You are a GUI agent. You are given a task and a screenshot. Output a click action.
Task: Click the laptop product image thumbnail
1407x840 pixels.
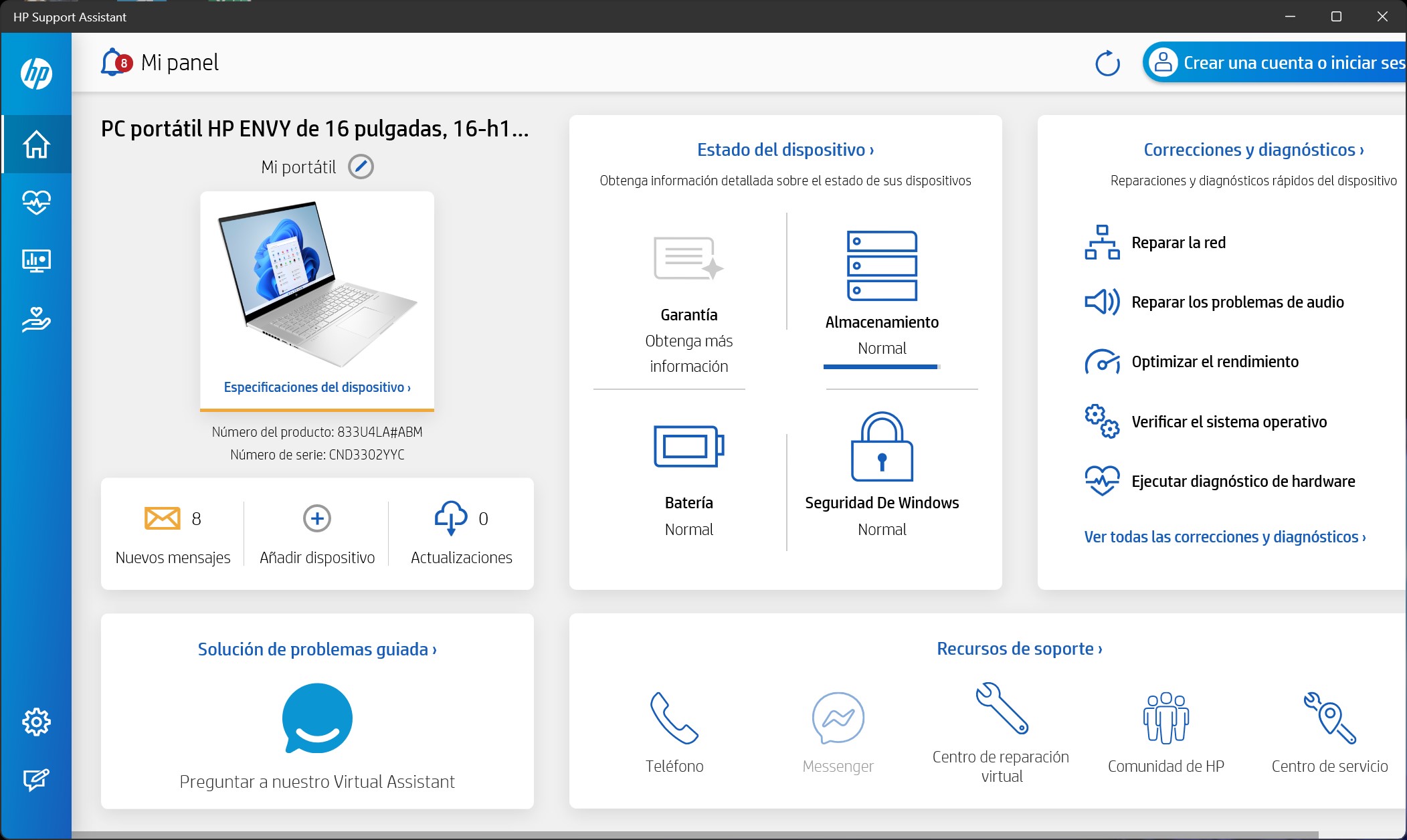[317, 284]
